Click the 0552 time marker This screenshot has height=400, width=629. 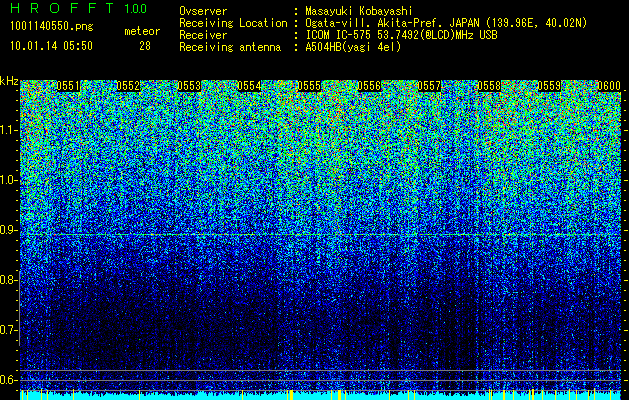pyautogui.click(x=128, y=86)
